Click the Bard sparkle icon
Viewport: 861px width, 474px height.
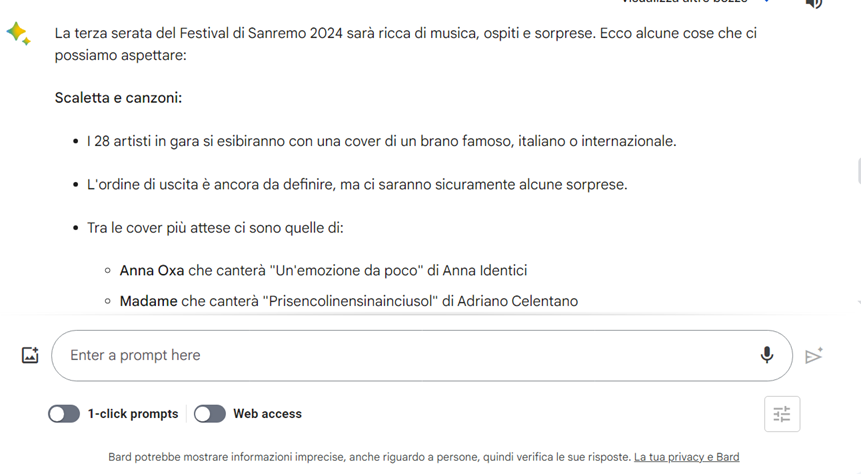click(x=17, y=33)
